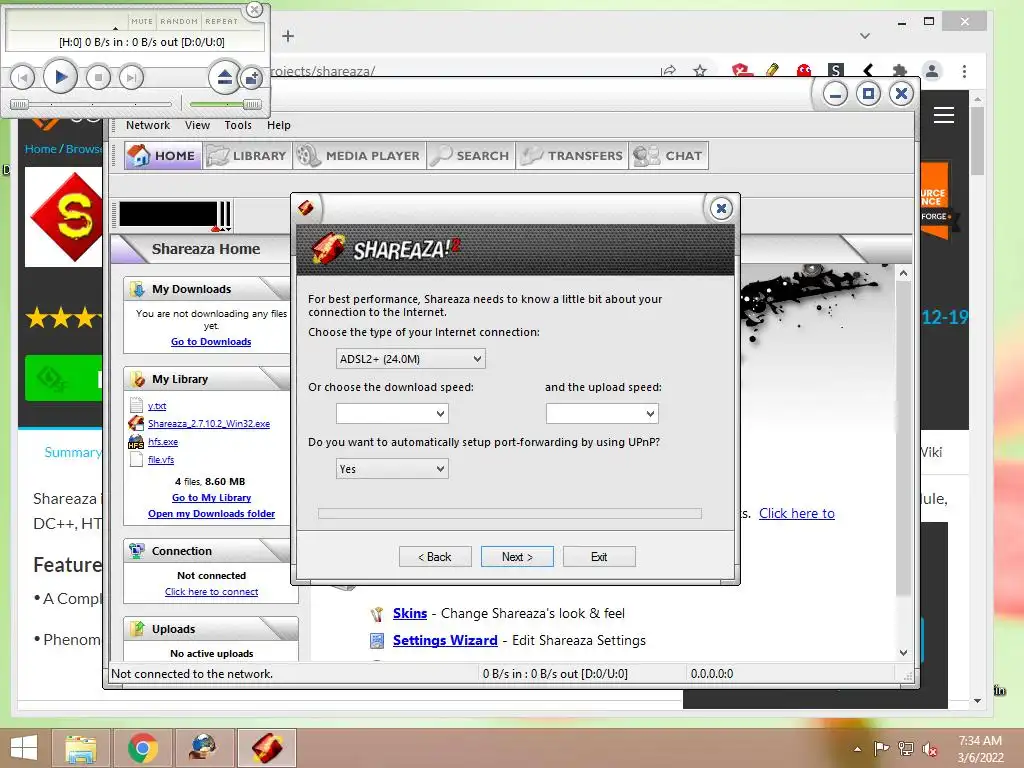
Task: Toggle RANDOM in the media remote
Action: pos(179,21)
